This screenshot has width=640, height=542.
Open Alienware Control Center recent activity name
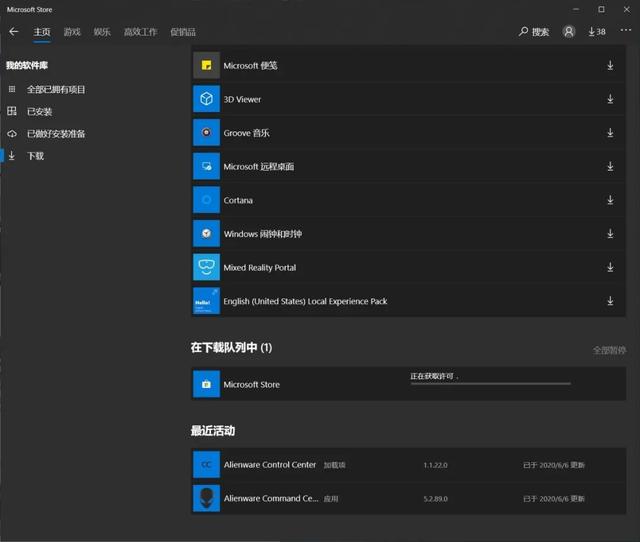coord(270,465)
